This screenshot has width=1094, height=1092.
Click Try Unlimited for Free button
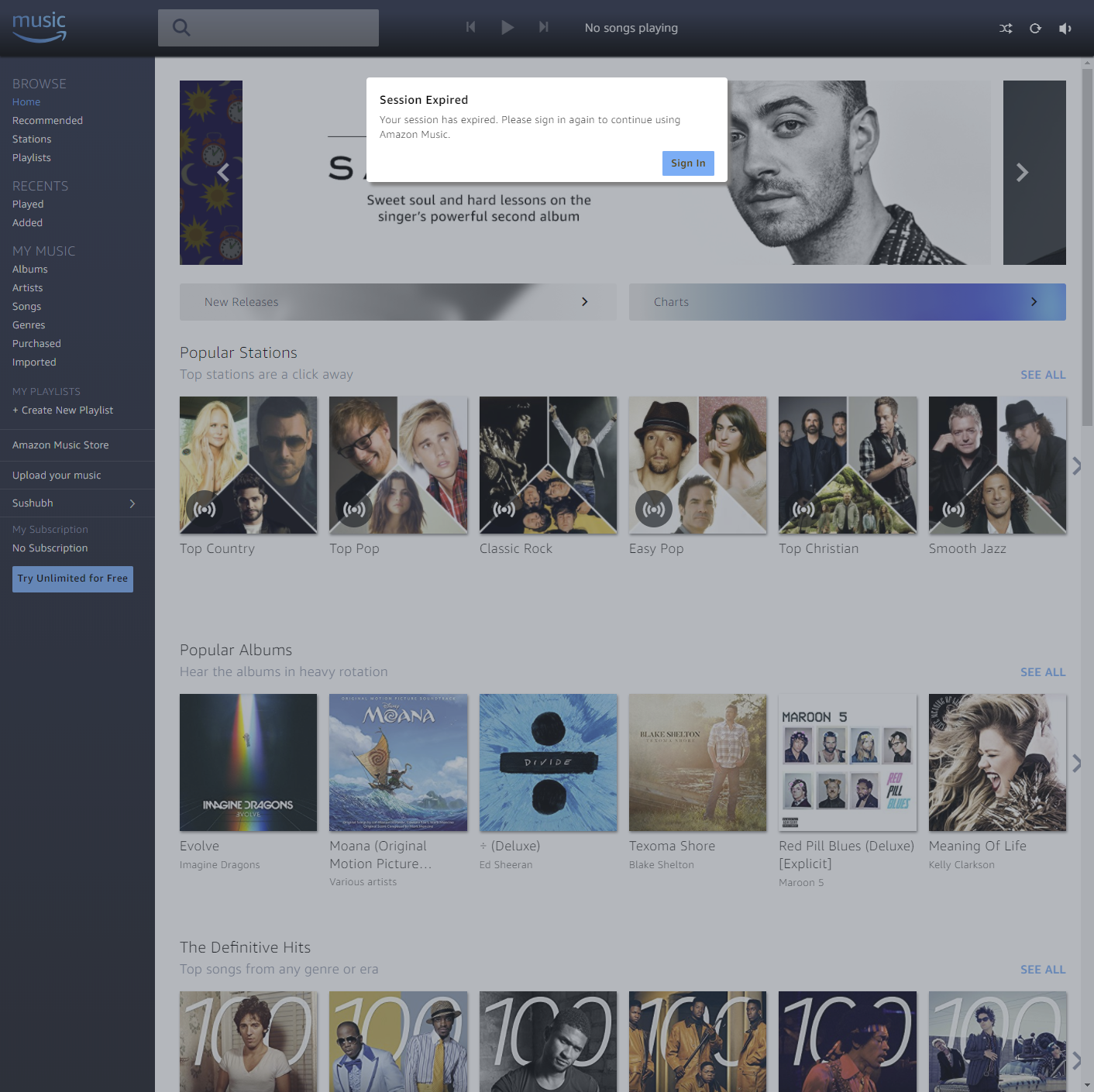pyautogui.click(x=73, y=579)
